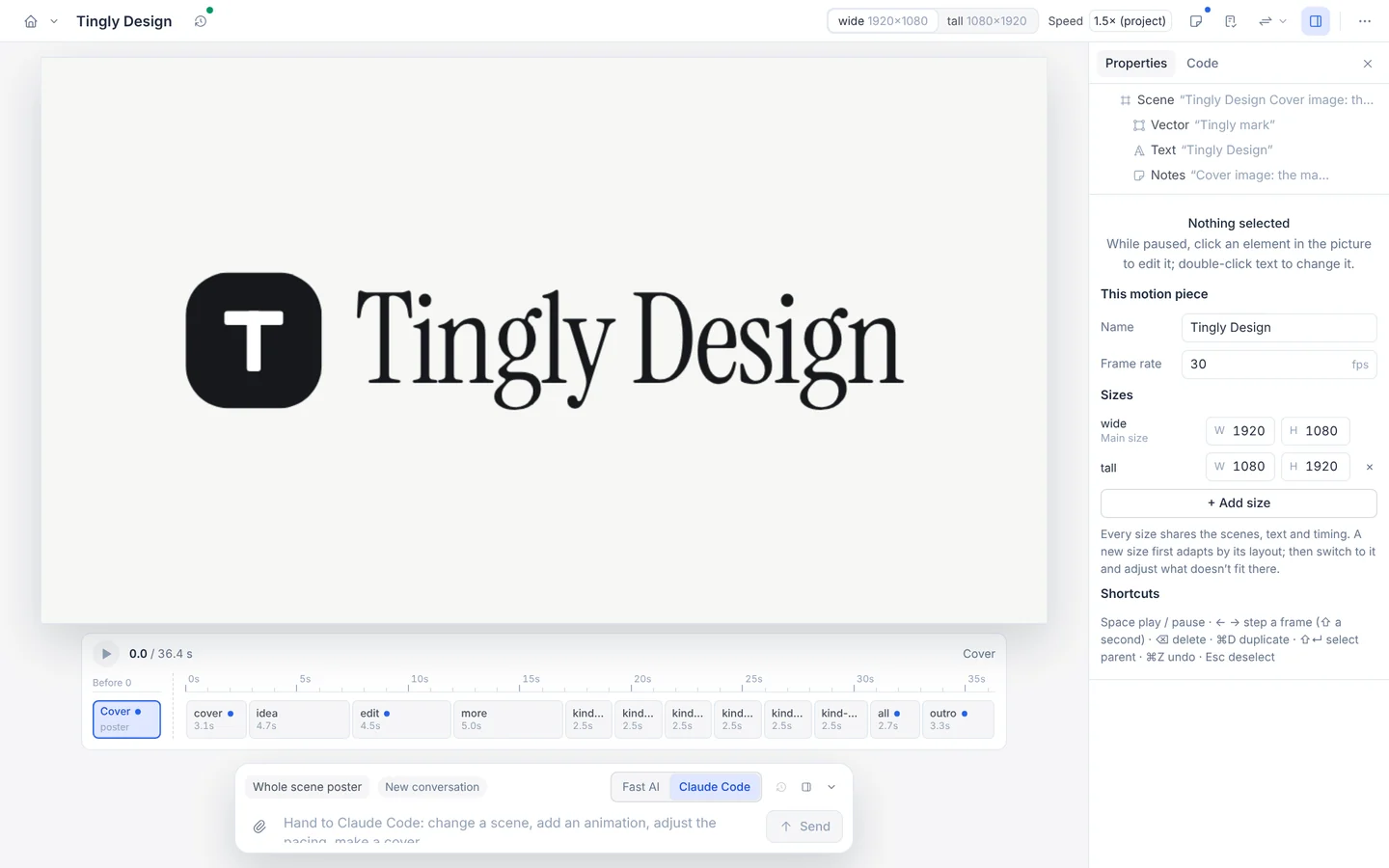Select Notes "Cover image" layer

point(1239,176)
